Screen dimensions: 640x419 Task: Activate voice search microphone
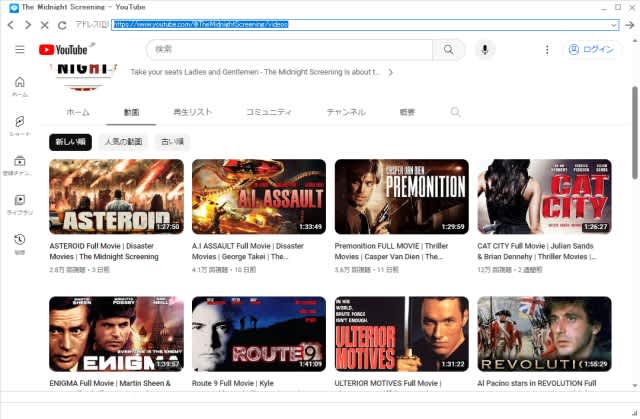[484, 50]
